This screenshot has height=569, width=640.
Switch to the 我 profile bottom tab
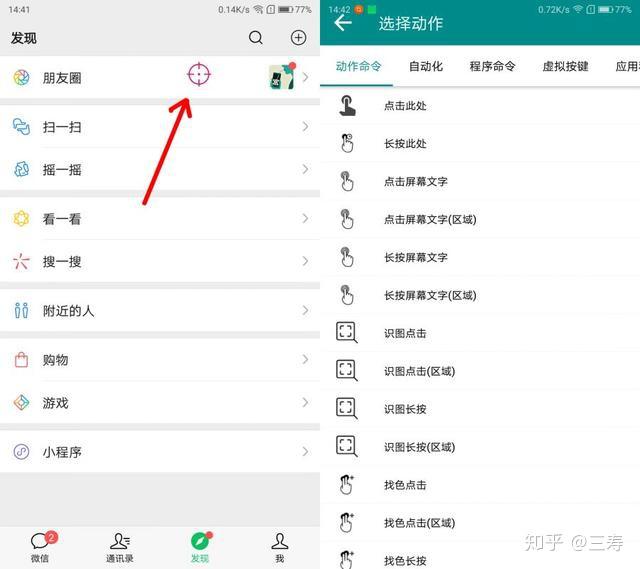pyautogui.click(x=280, y=547)
